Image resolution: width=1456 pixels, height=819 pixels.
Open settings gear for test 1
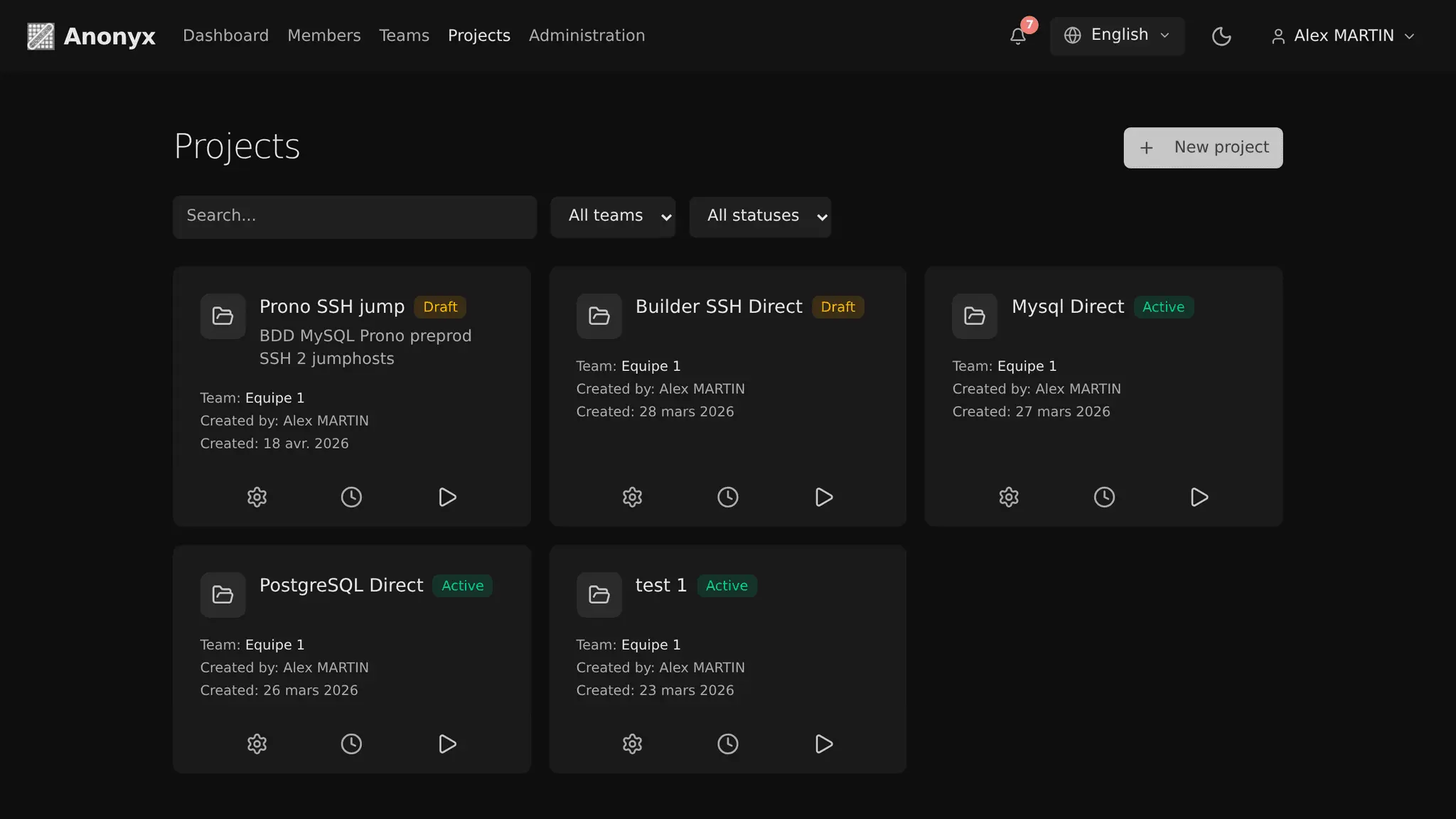(x=632, y=744)
